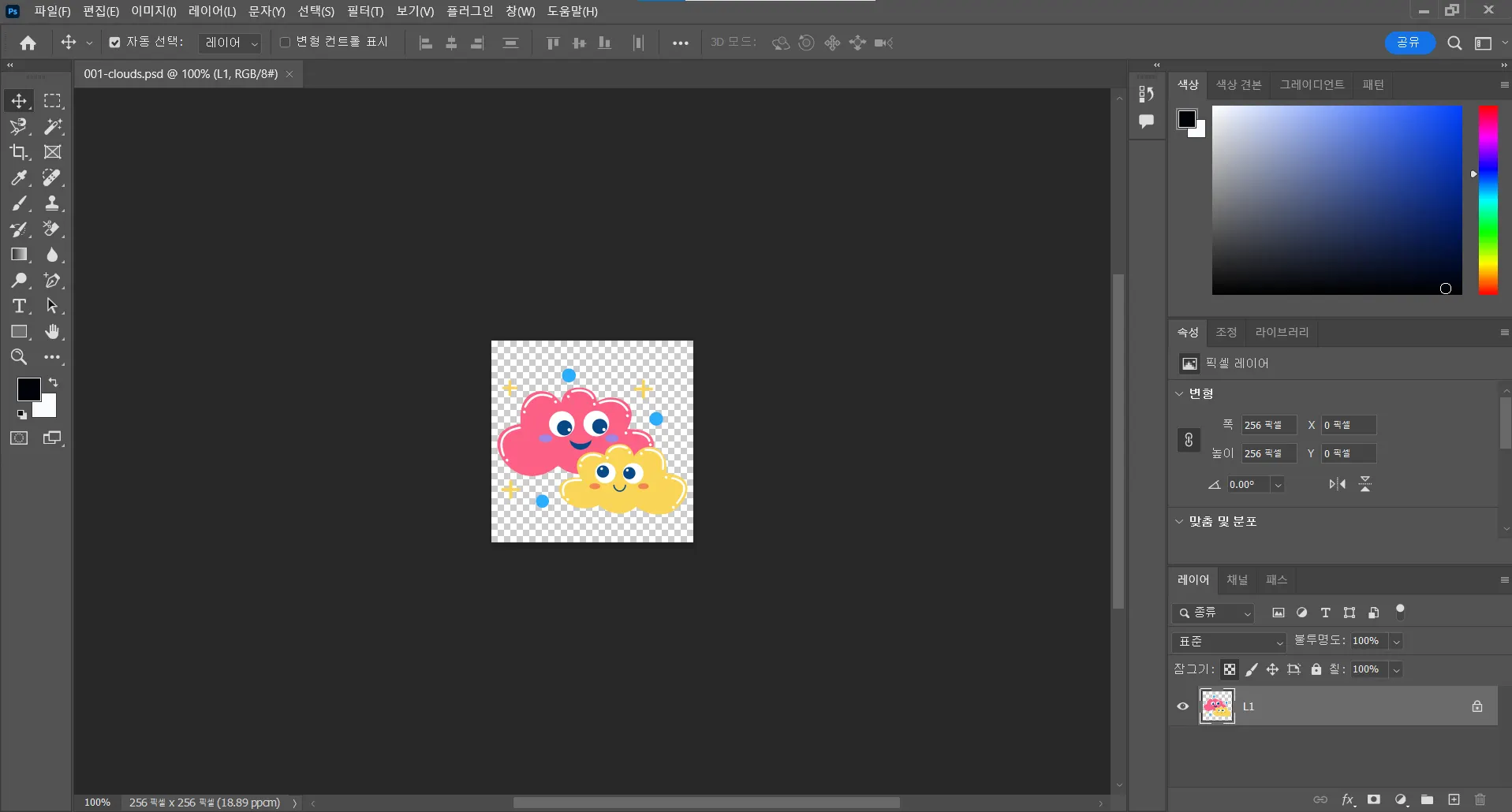Uncheck the 자동 선택 checkbox
The height and width of the screenshot is (812, 1512).
coord(115,43)
